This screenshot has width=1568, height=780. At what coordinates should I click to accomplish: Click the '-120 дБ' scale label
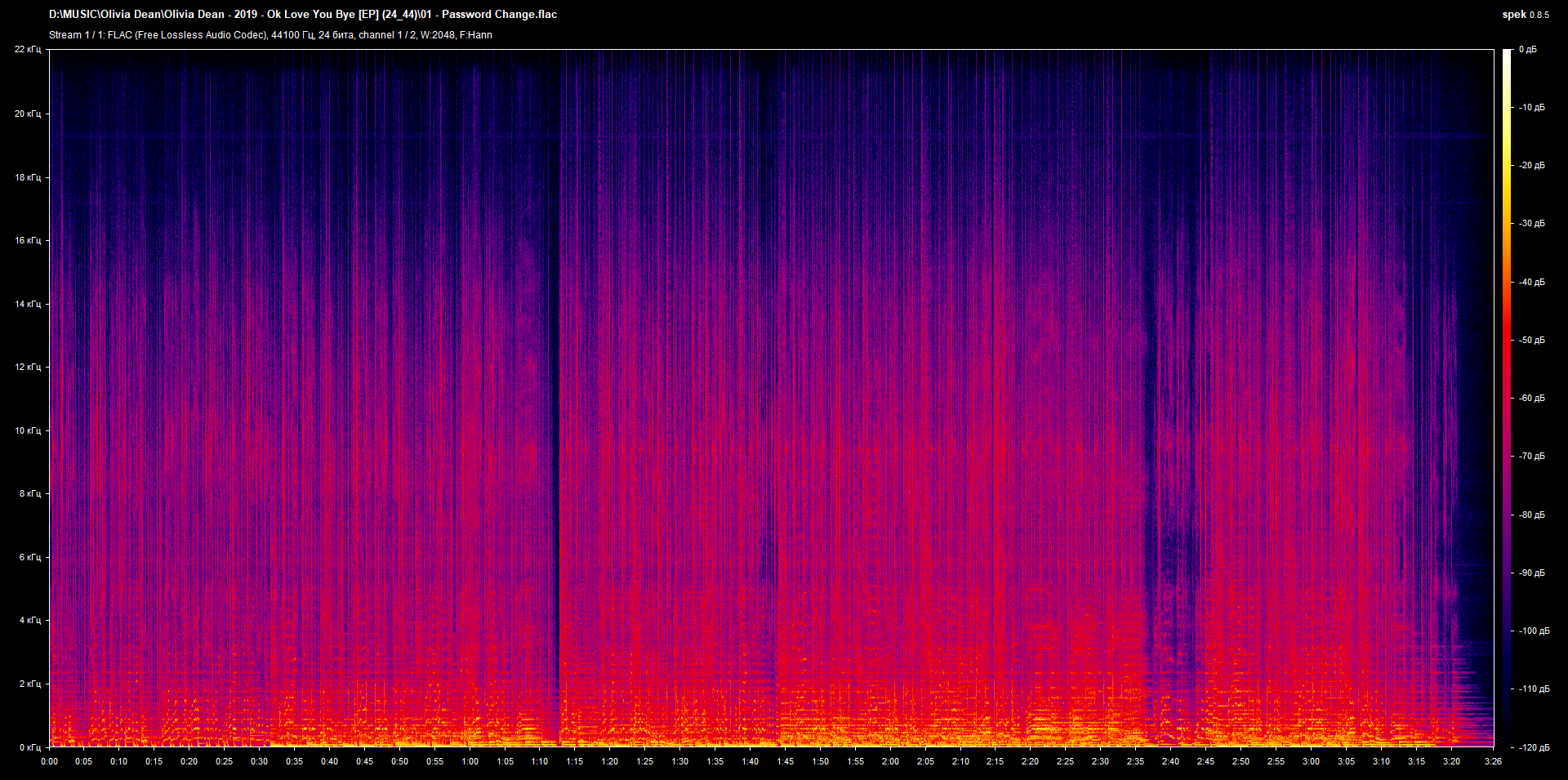tap(1534, 748)
